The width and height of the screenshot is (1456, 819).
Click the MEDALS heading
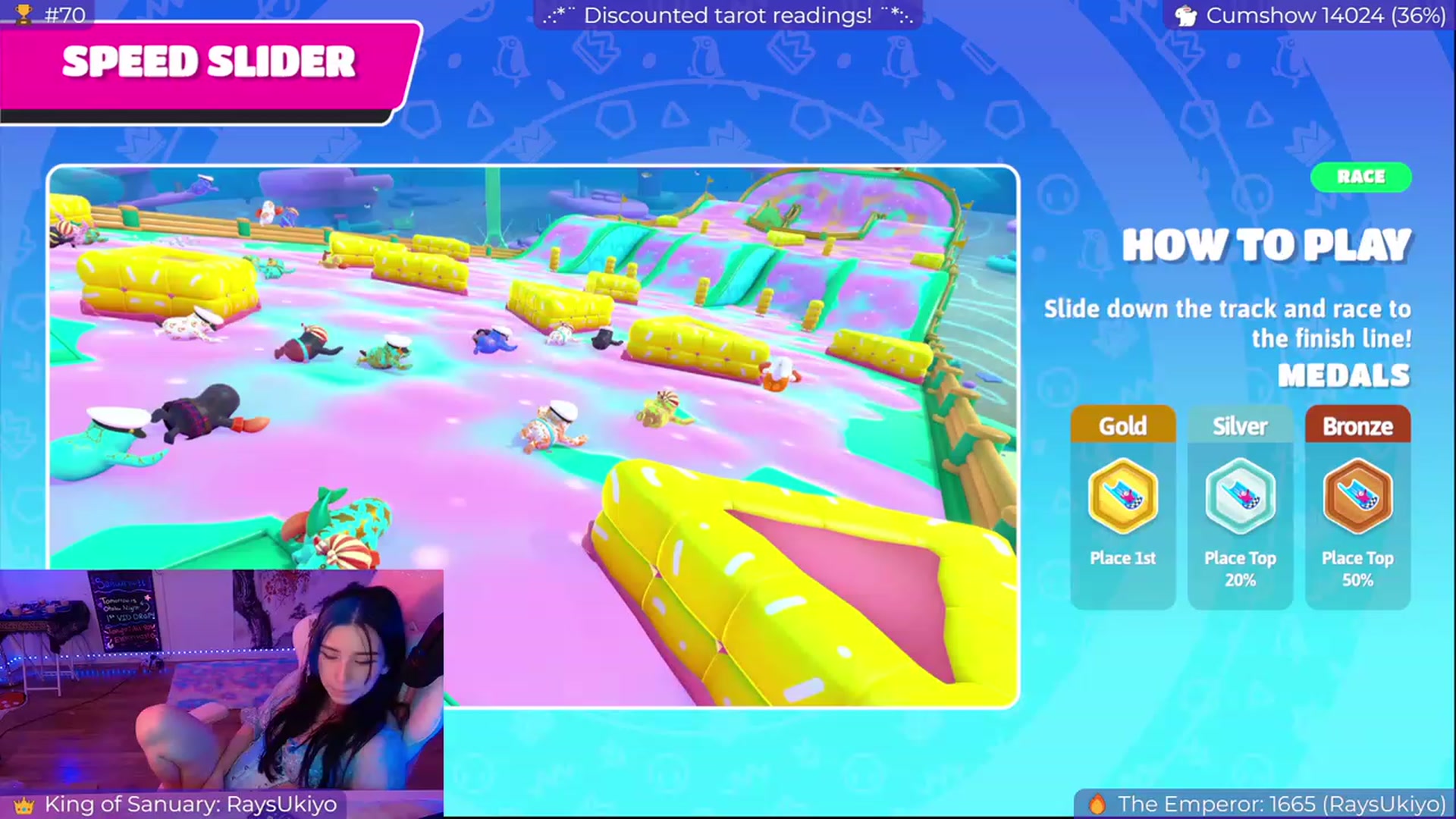(1344, 375)
